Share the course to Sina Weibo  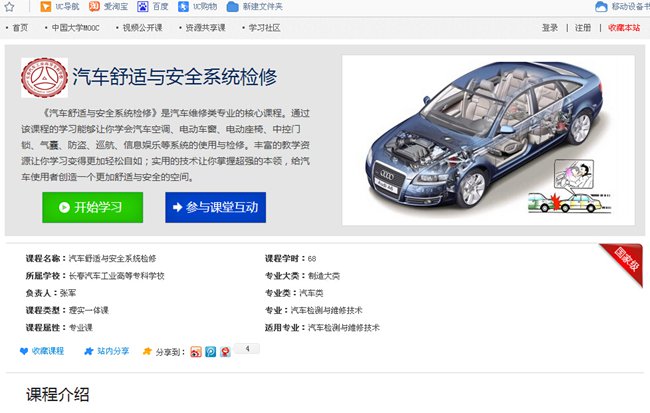[196, 351]
